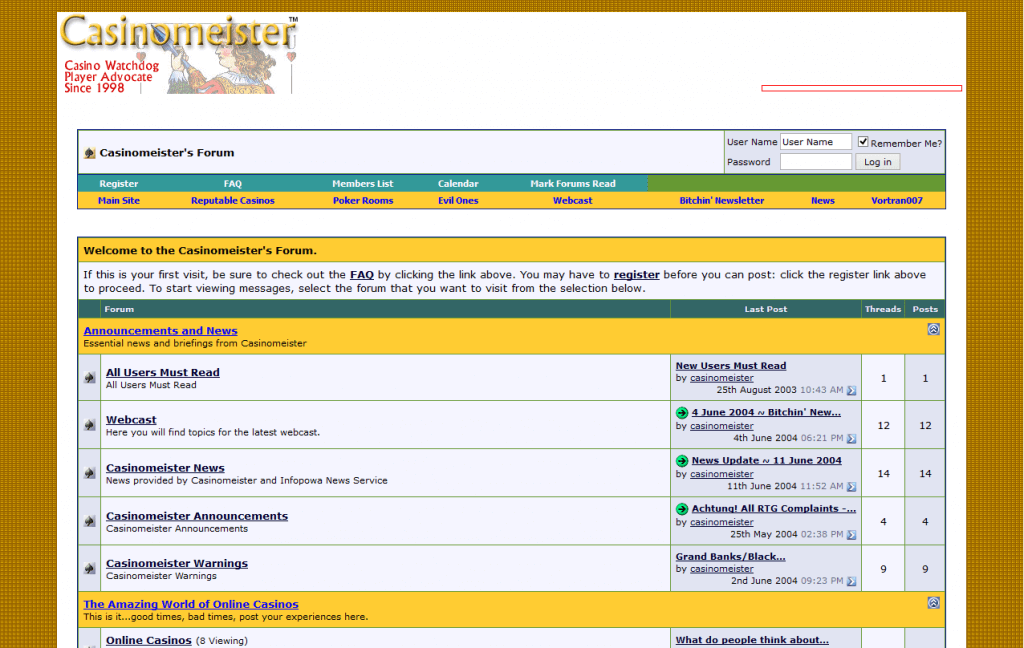Open the Grand Banks/Black... post
This screenshot has height=648, width=1024.
(x=731, y=557)
